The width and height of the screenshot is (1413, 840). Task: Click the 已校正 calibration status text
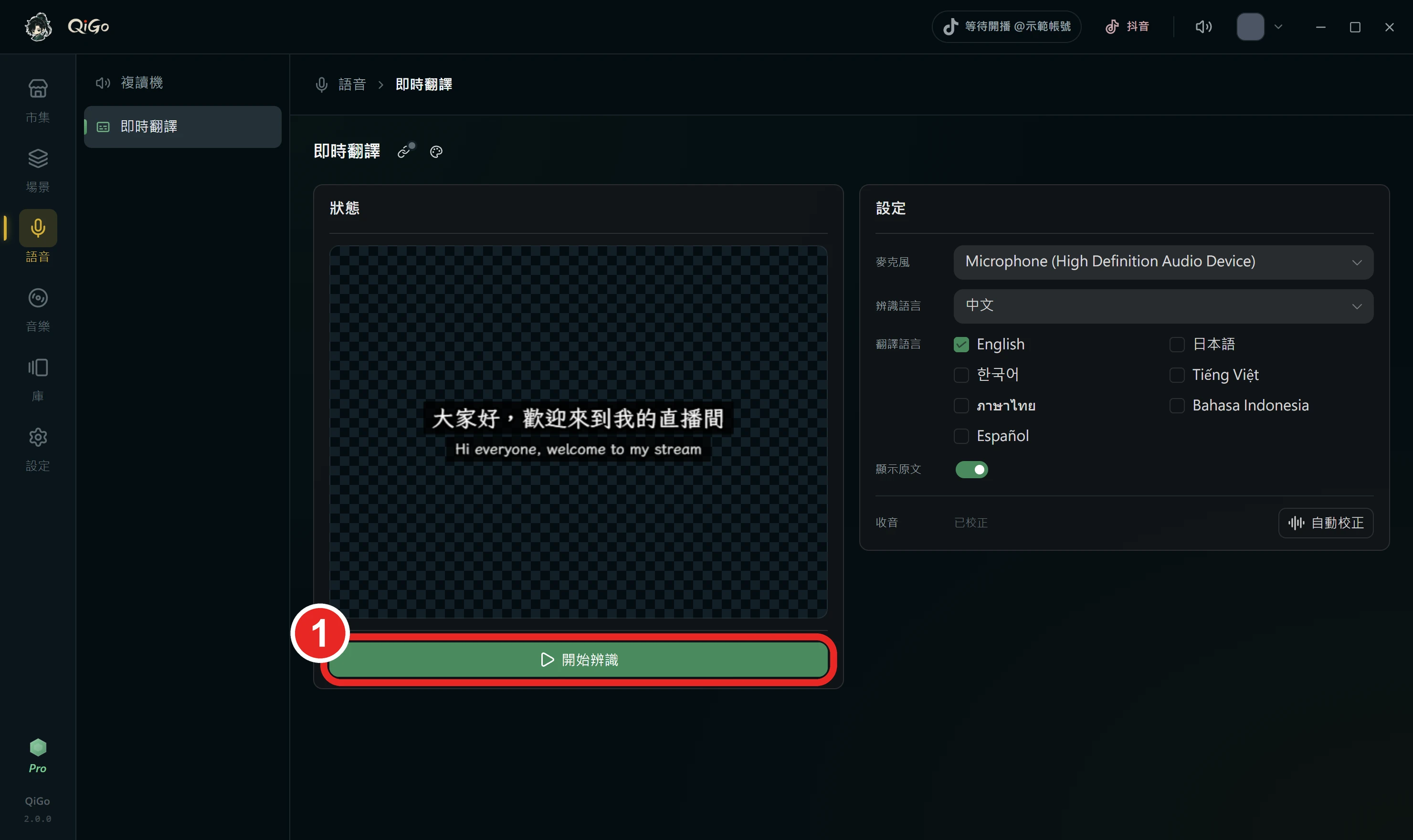click(971, 523)
